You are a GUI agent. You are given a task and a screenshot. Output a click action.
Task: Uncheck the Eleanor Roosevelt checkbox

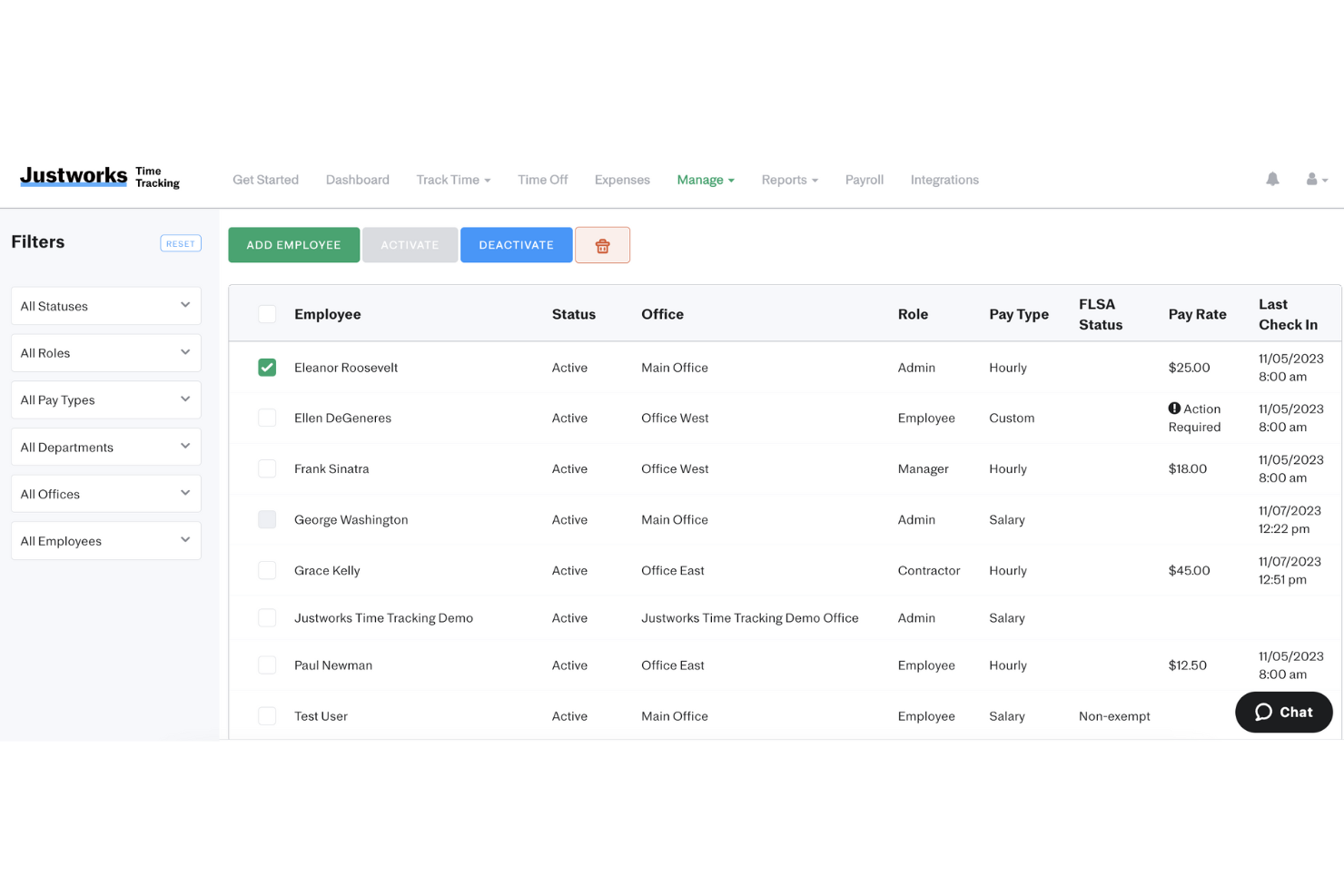coord(267,368)
